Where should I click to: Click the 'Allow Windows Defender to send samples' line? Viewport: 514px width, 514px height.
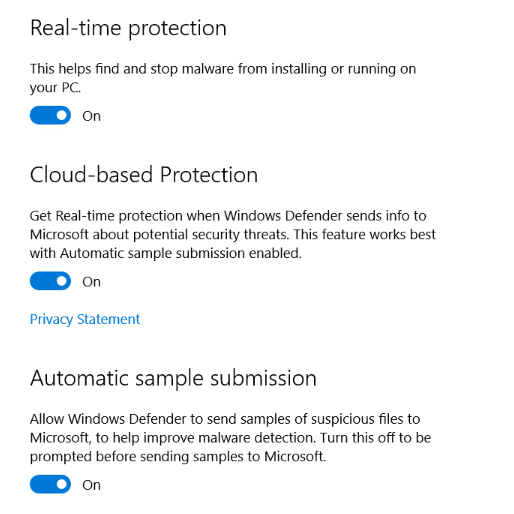225,419
